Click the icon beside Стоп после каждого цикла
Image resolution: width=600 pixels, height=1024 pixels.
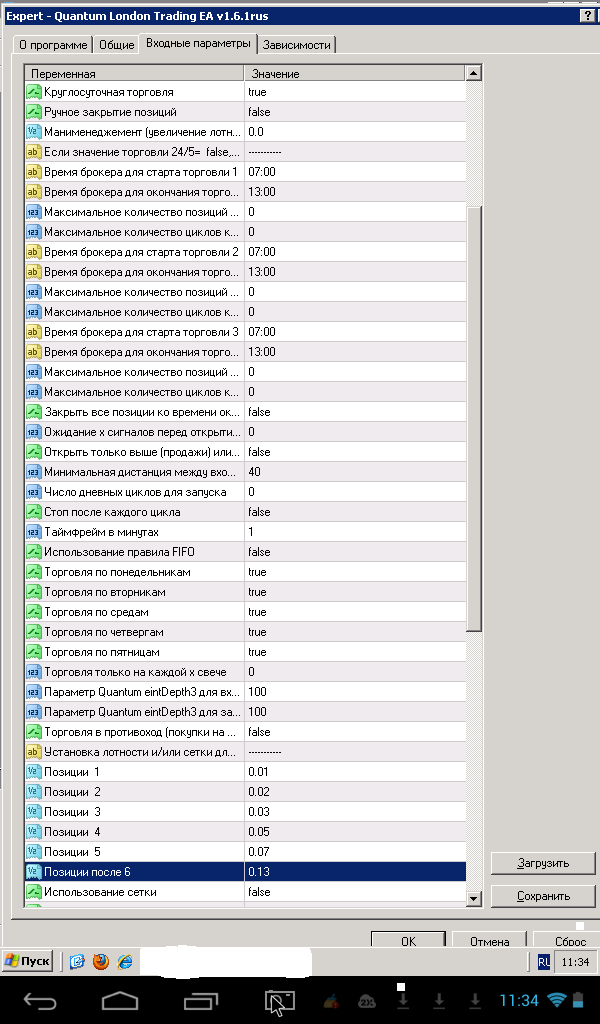[34, 512]
